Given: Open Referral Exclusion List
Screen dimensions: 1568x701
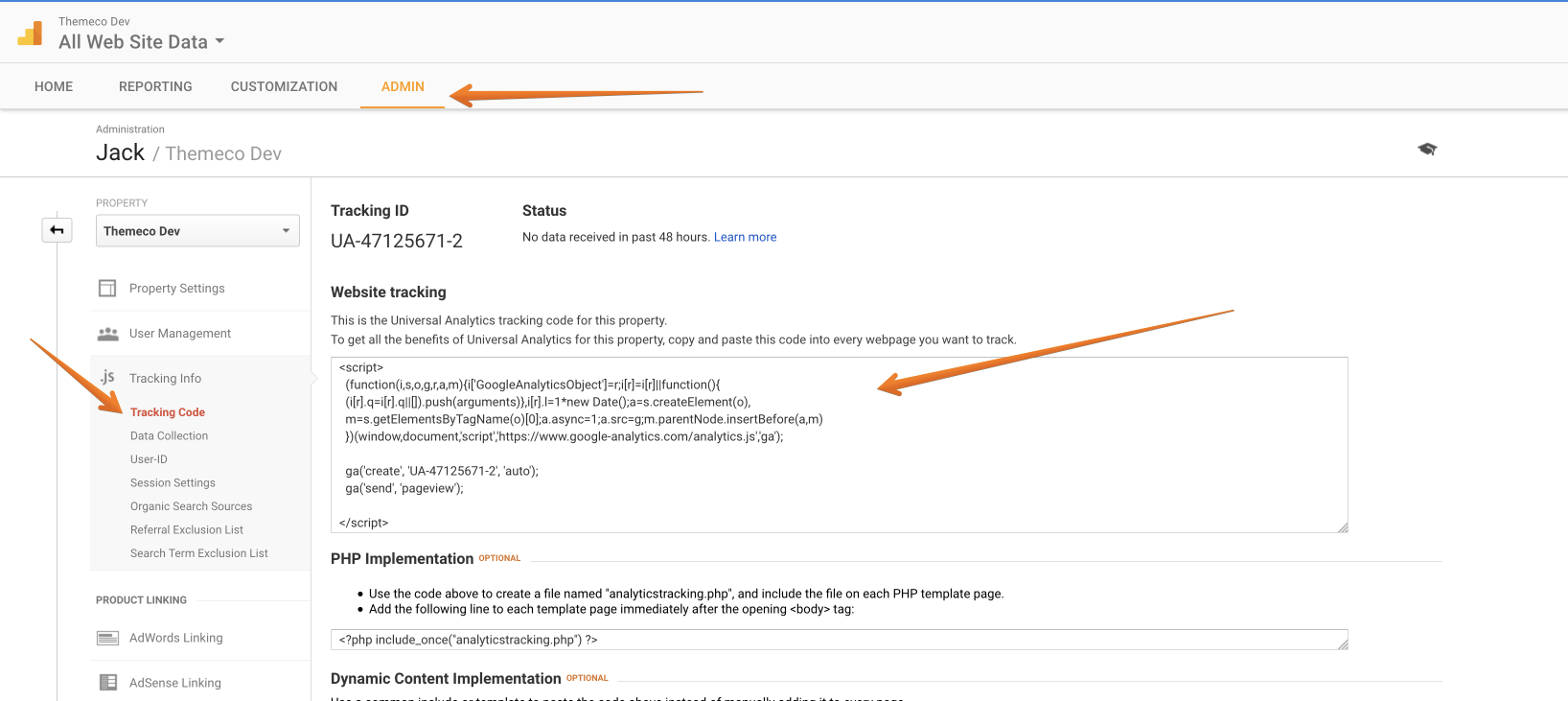Looking at the screenshot, I should point(187,529).
